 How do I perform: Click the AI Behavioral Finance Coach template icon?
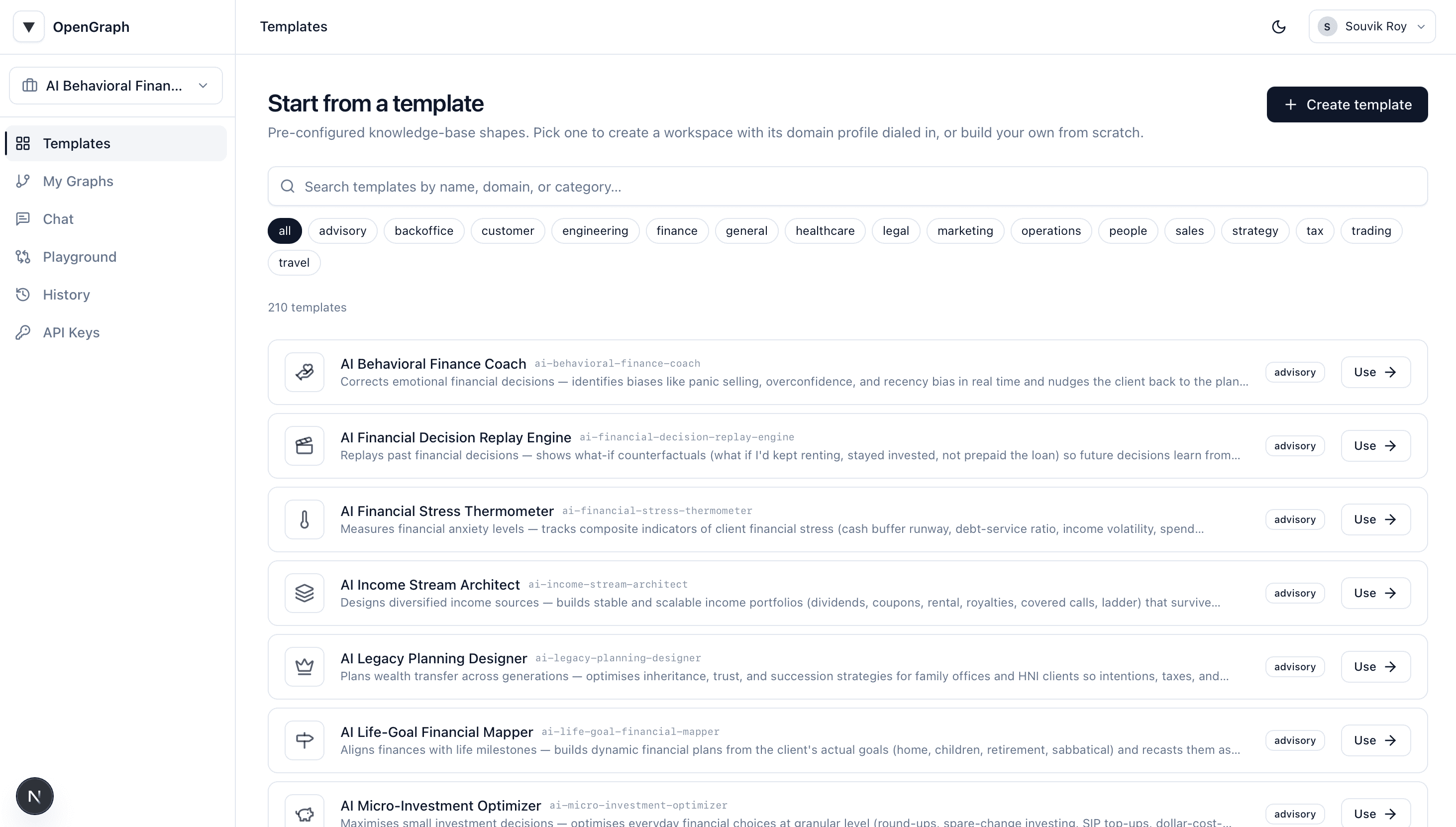[305, 372]
